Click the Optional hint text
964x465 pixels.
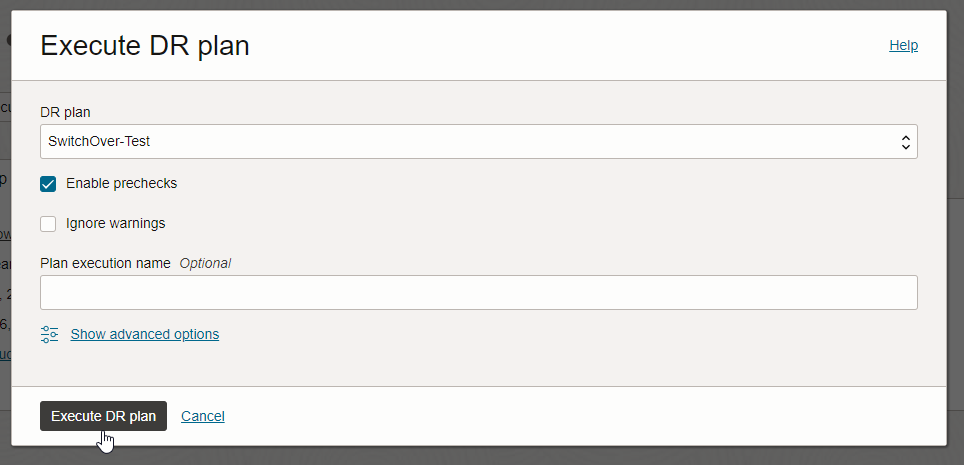(x=205, y=263)
